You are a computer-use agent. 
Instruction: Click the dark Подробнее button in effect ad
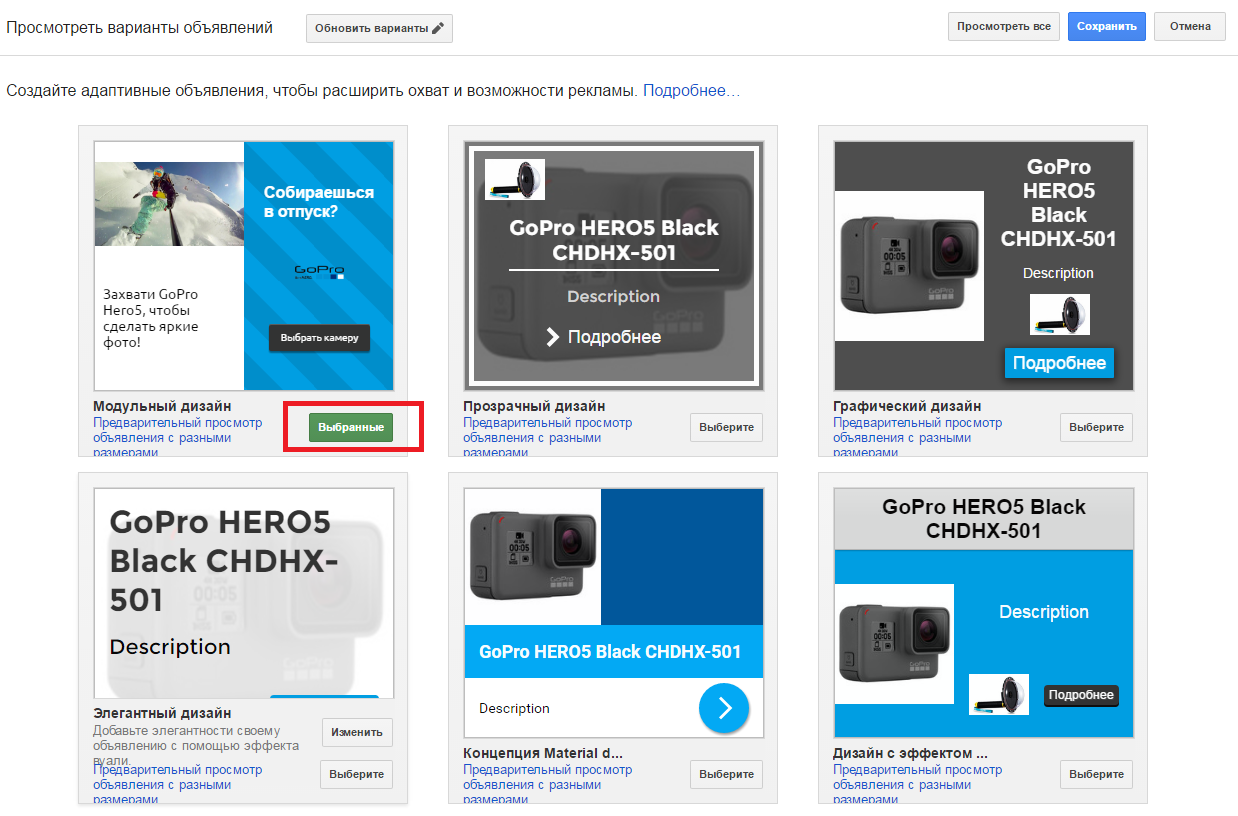pos(1081,695)
